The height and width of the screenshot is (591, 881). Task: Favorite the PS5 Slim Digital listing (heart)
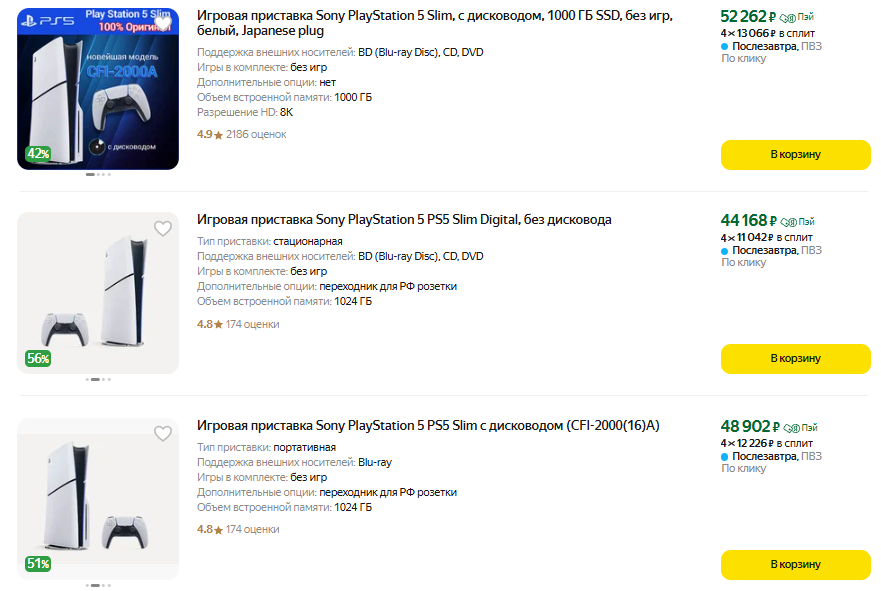163,229
